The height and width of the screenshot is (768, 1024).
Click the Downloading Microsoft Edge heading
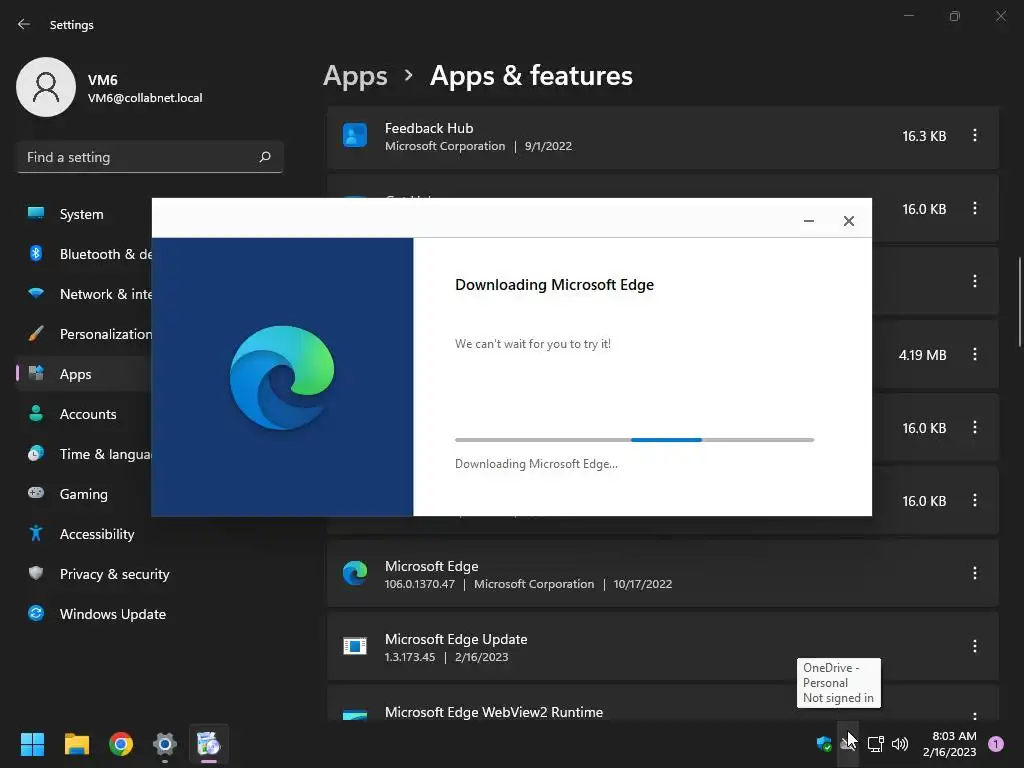[x=554, y=285]
